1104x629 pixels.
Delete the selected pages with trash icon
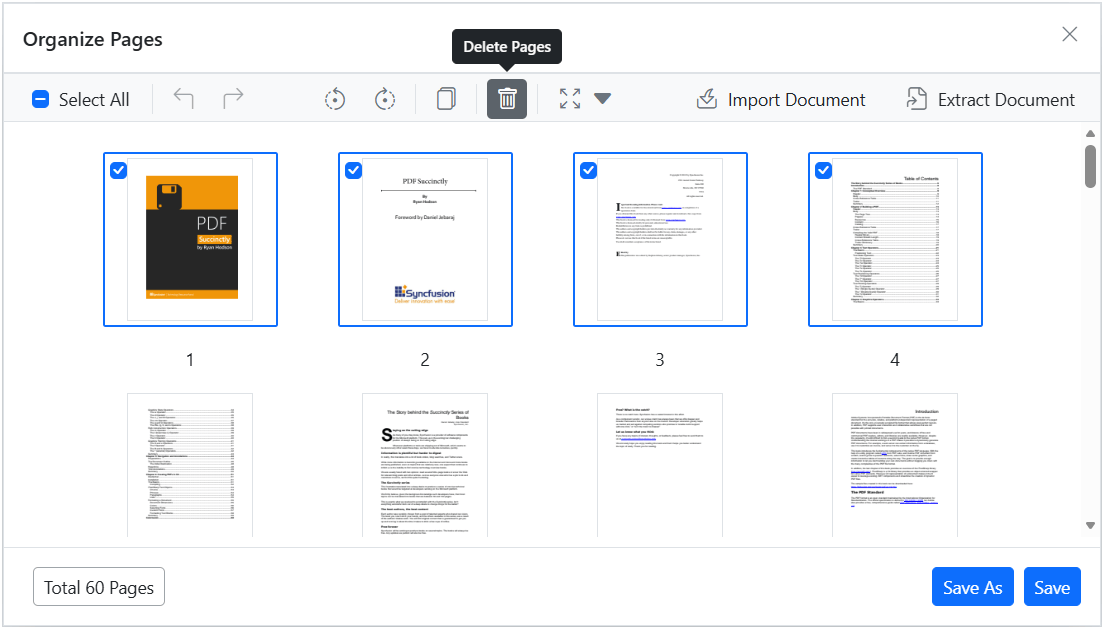click(x=507, y=99)
